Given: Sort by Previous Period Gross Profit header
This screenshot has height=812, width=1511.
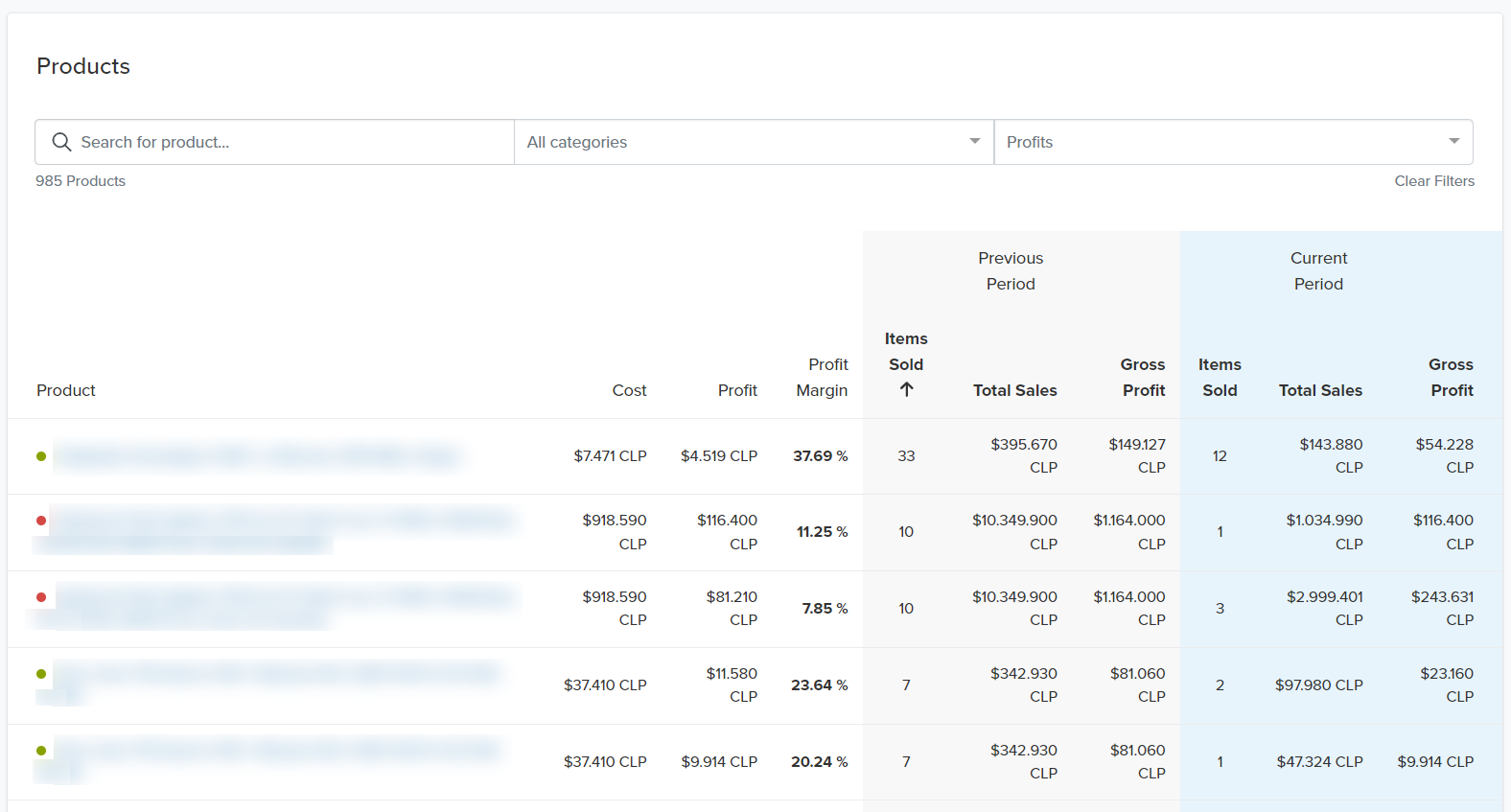Looking at the screenshot, I should click(1143, 378).
